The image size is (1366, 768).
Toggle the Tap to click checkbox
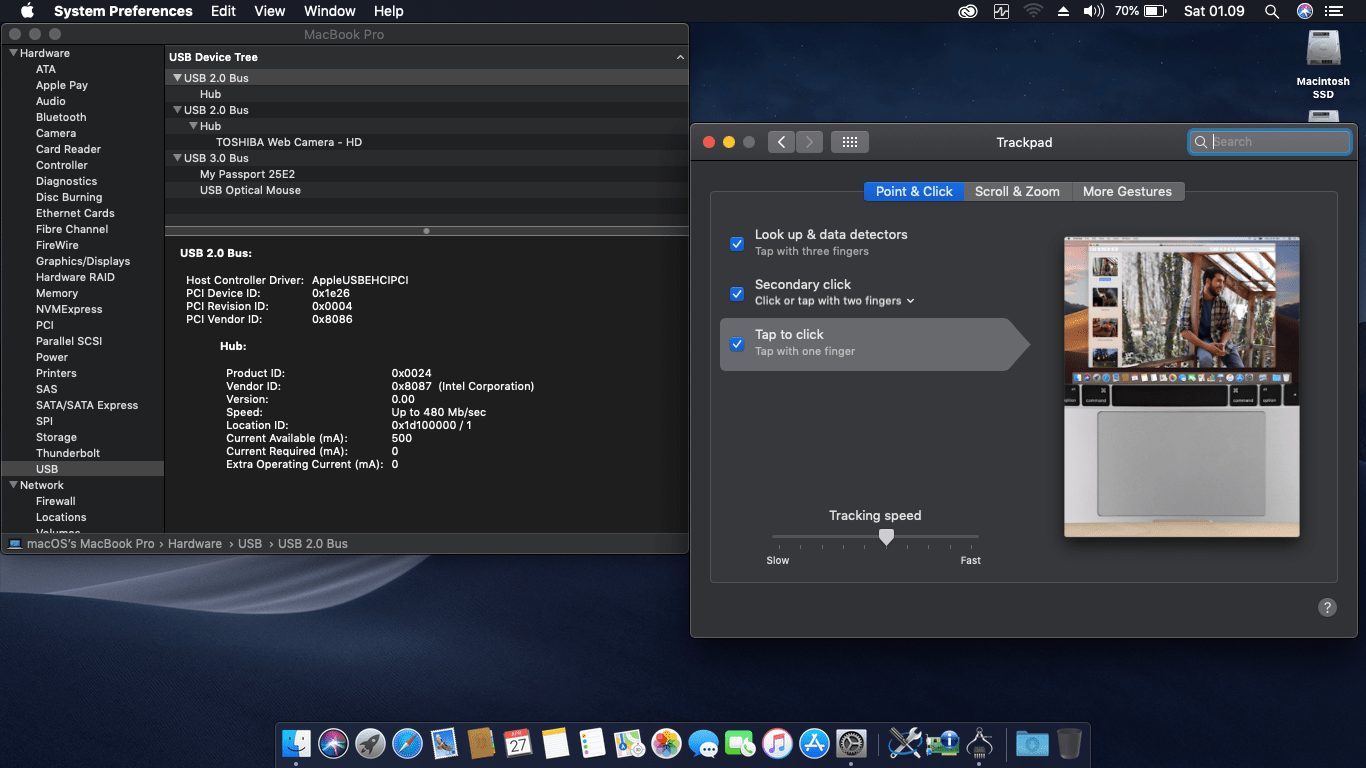point(737,344)
